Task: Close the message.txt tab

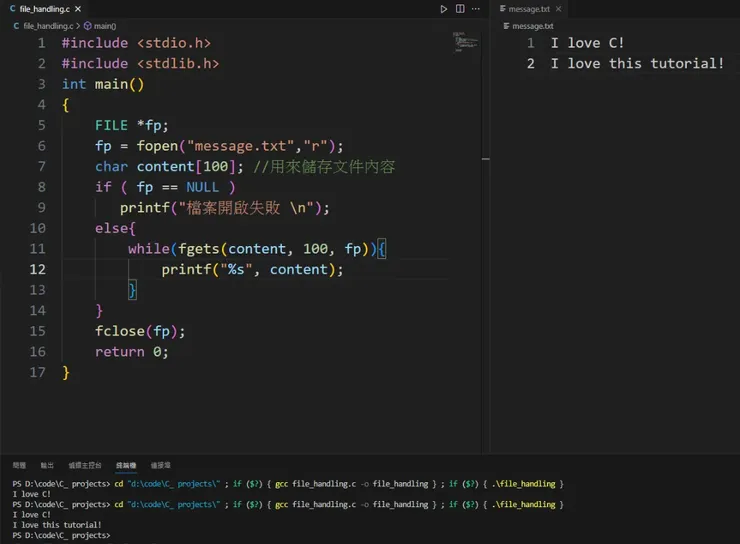Action: [559, 9]
